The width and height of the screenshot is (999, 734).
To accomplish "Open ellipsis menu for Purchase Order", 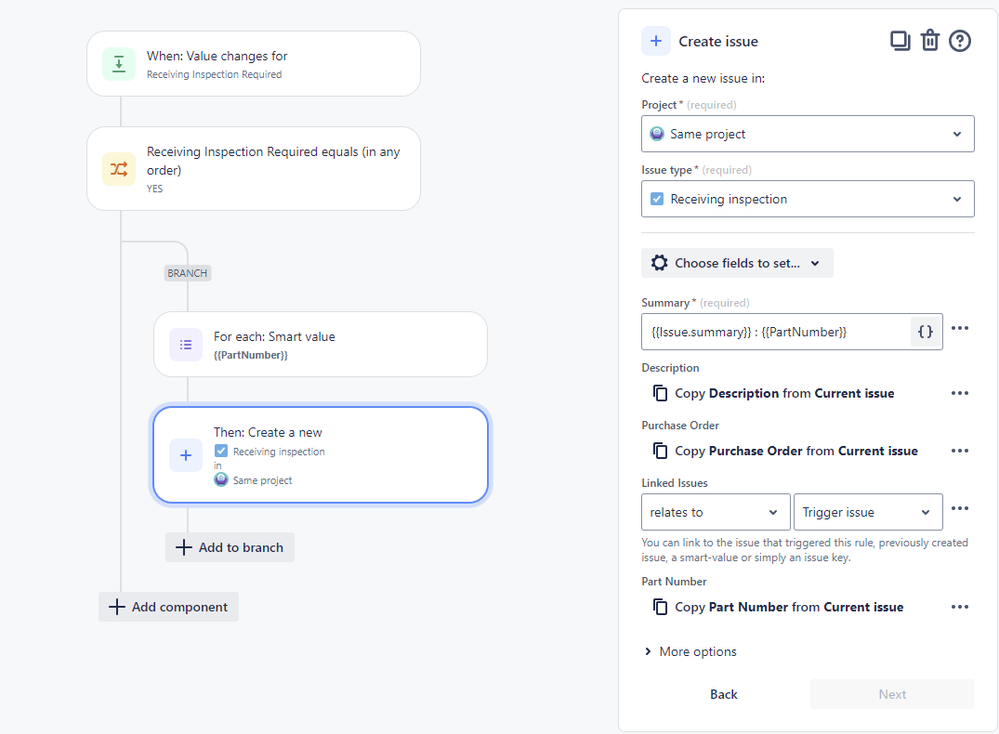I will [959, 450].
